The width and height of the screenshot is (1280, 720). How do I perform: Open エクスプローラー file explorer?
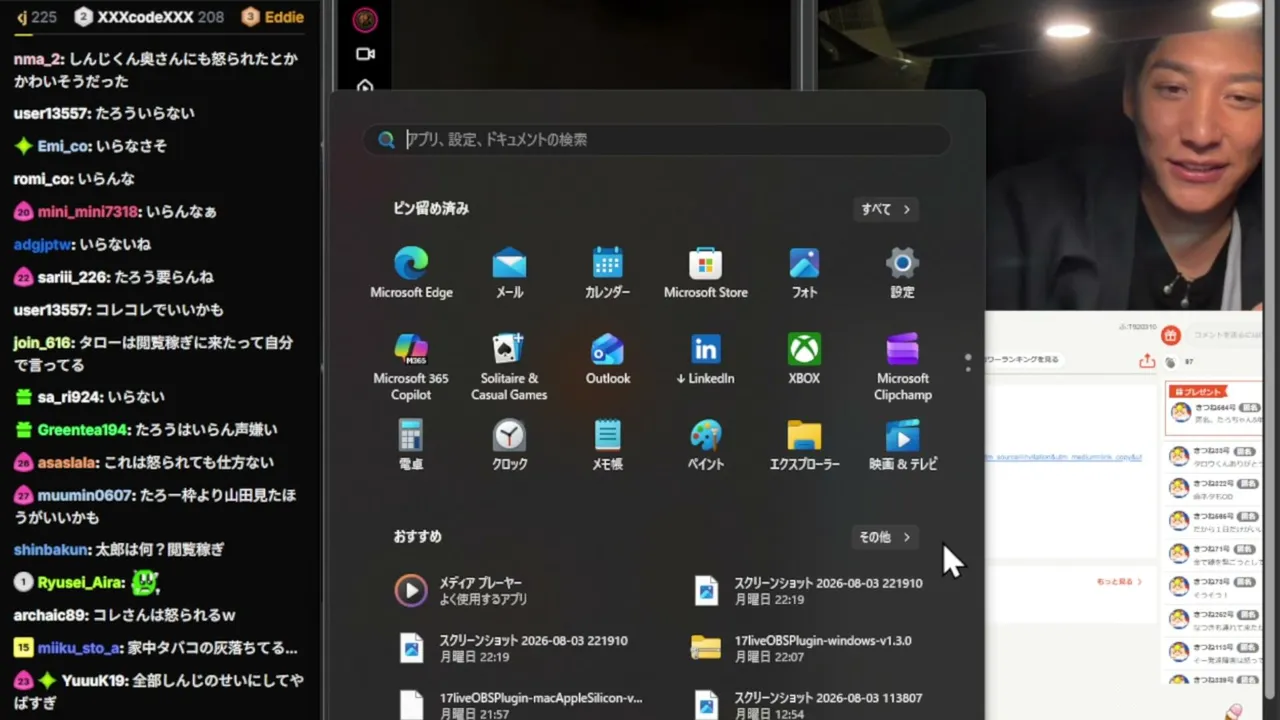804,444
